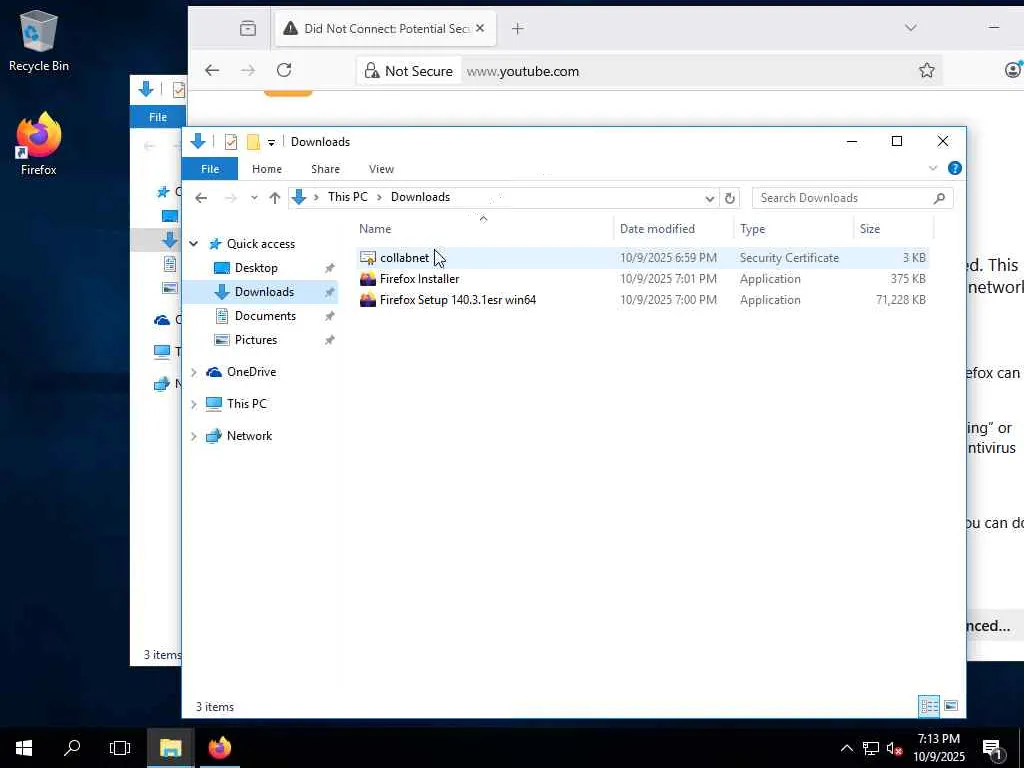
Task: Click Properties icon in Explorer quick access toolbar
Action: 231,142
